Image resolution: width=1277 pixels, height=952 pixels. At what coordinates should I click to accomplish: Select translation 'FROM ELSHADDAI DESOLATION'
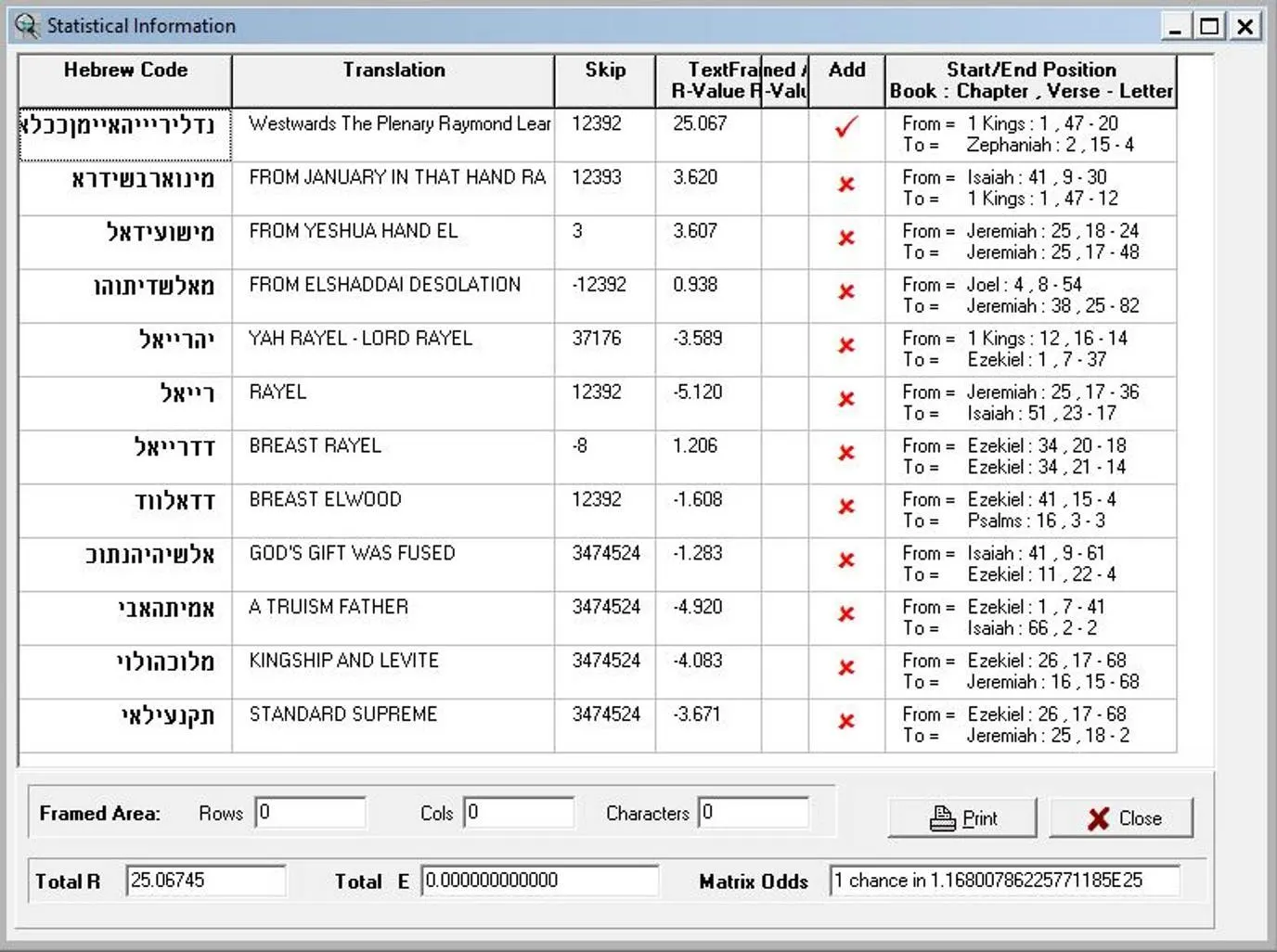click(x=385, y=285)
